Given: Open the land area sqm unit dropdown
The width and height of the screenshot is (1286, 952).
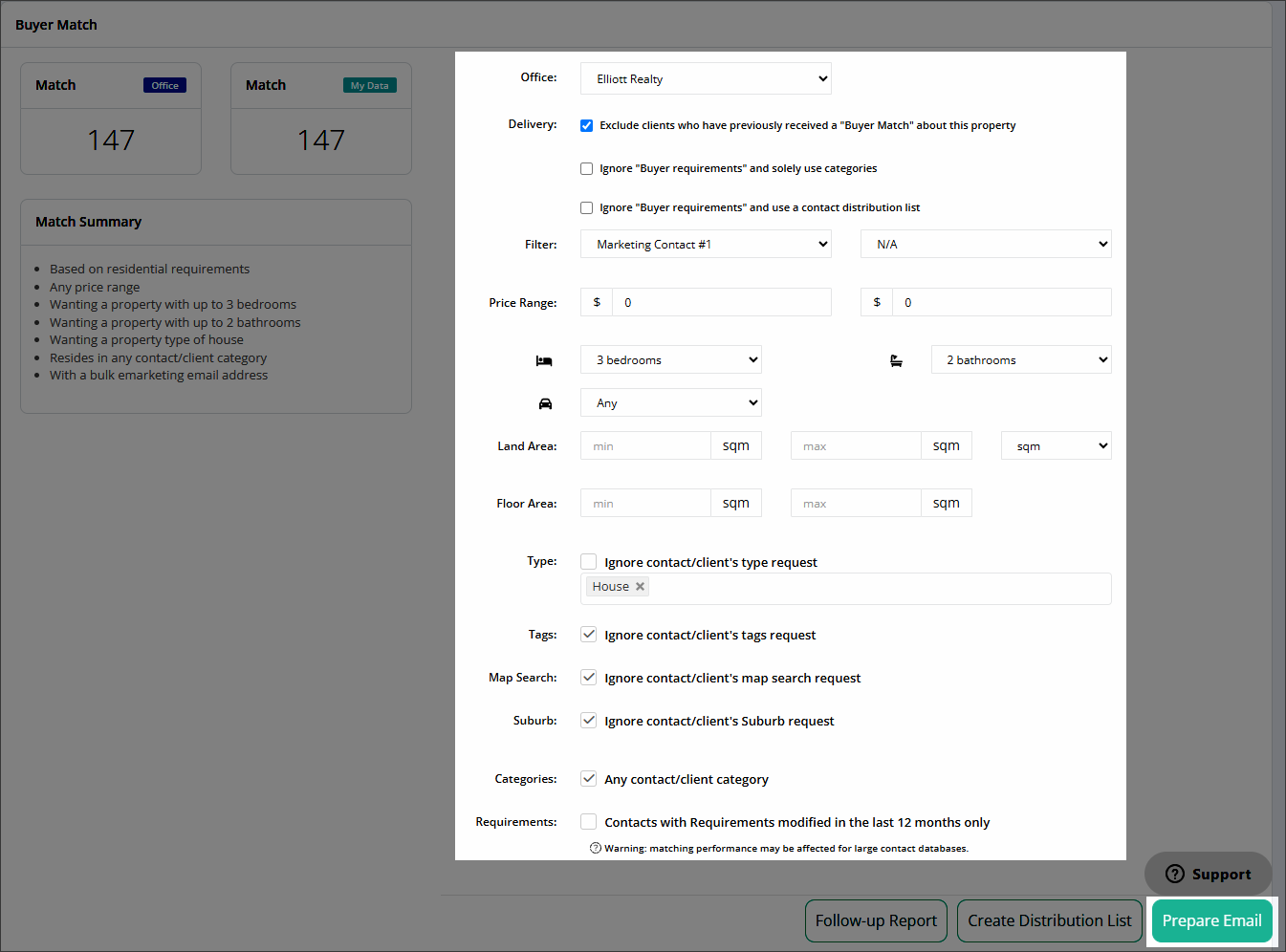Looking at the screenshot, I should tap(1057, 445).
